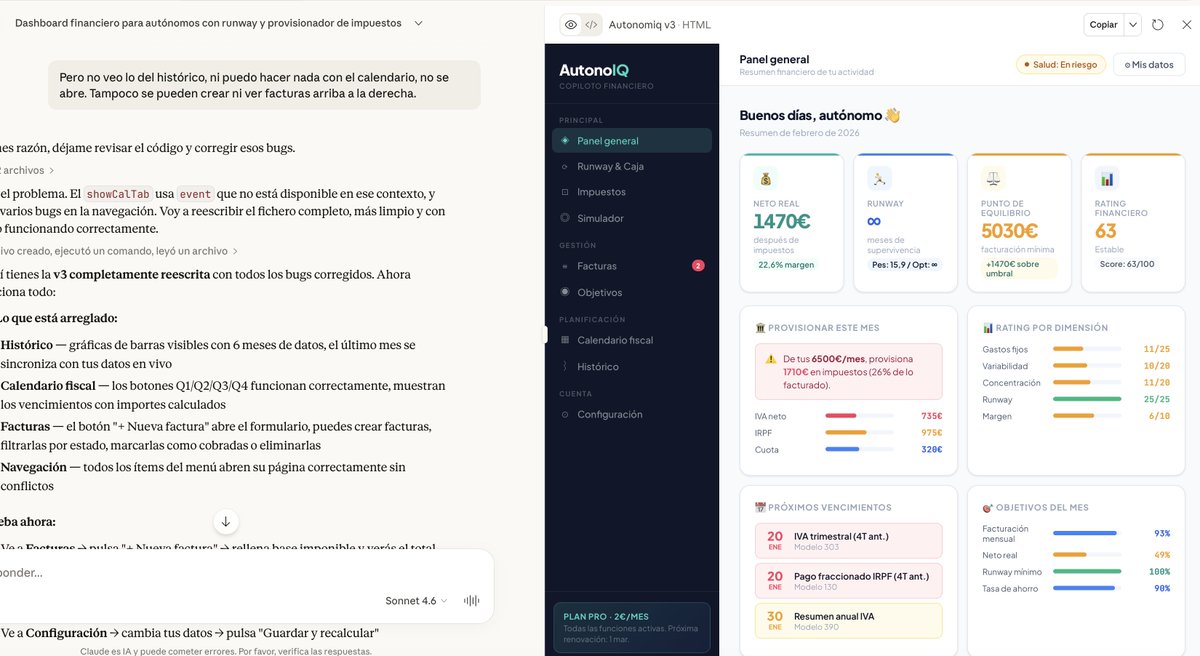Click the money bag icon on Neto Real card
The image size is (1200, 656).
pyautogui.click(x=765, y=179)
